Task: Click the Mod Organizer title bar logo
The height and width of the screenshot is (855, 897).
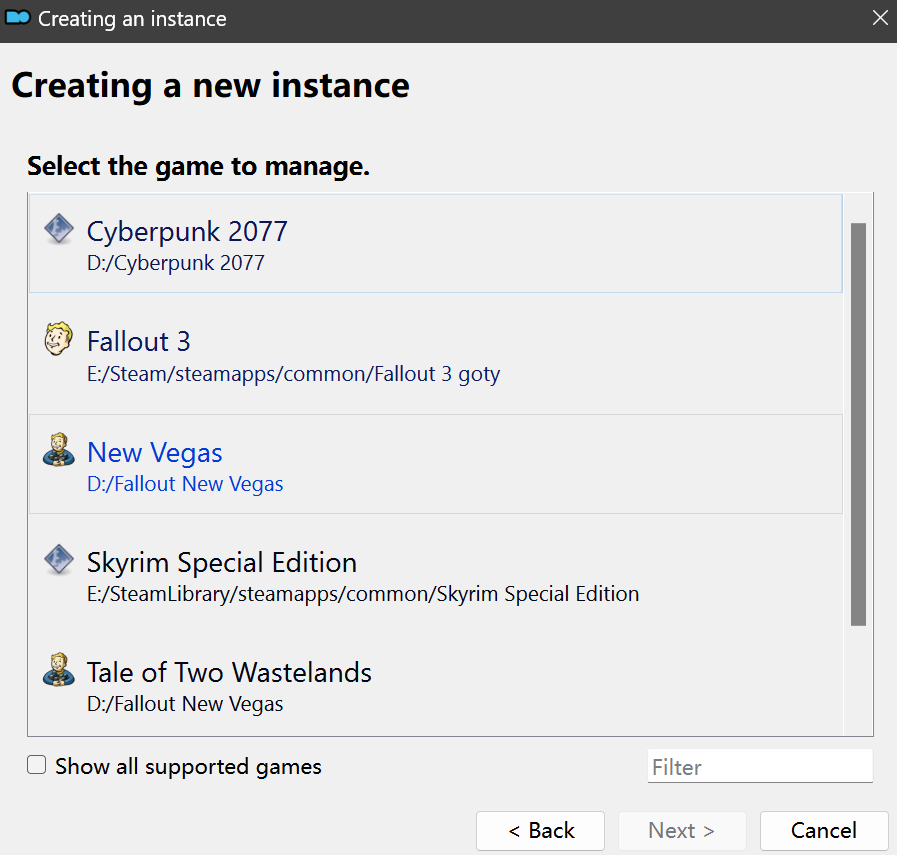Action: (x=17, y=18)
